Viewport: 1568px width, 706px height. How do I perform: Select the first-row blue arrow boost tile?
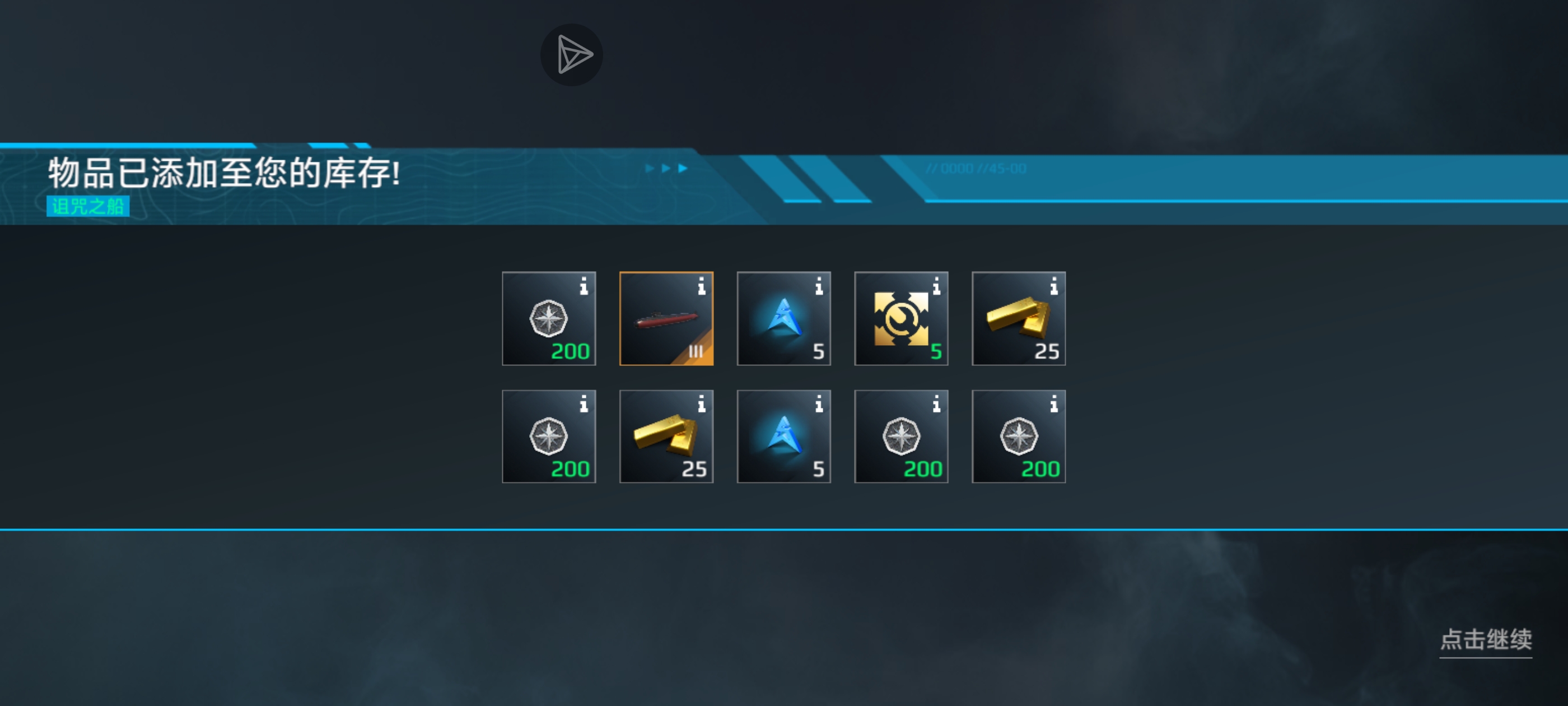coord(784,319)
